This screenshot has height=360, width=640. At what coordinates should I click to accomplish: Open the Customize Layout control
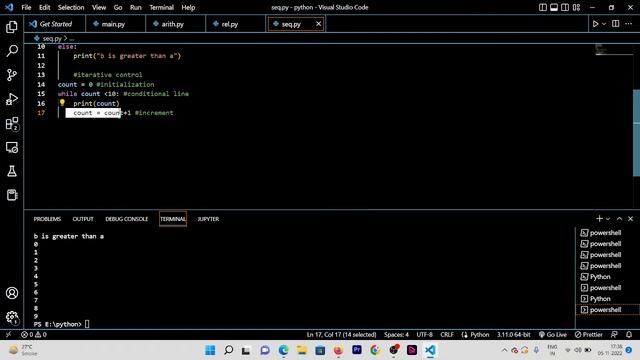point(576,7)
